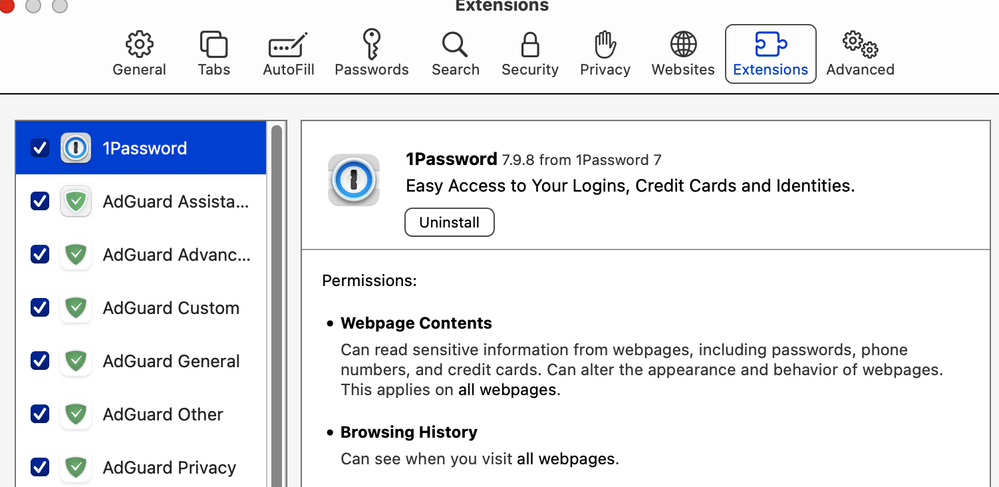Click the extensions list scrollbar
The image size is (999, 487).
pyautogui.click(x=277, y=300)
